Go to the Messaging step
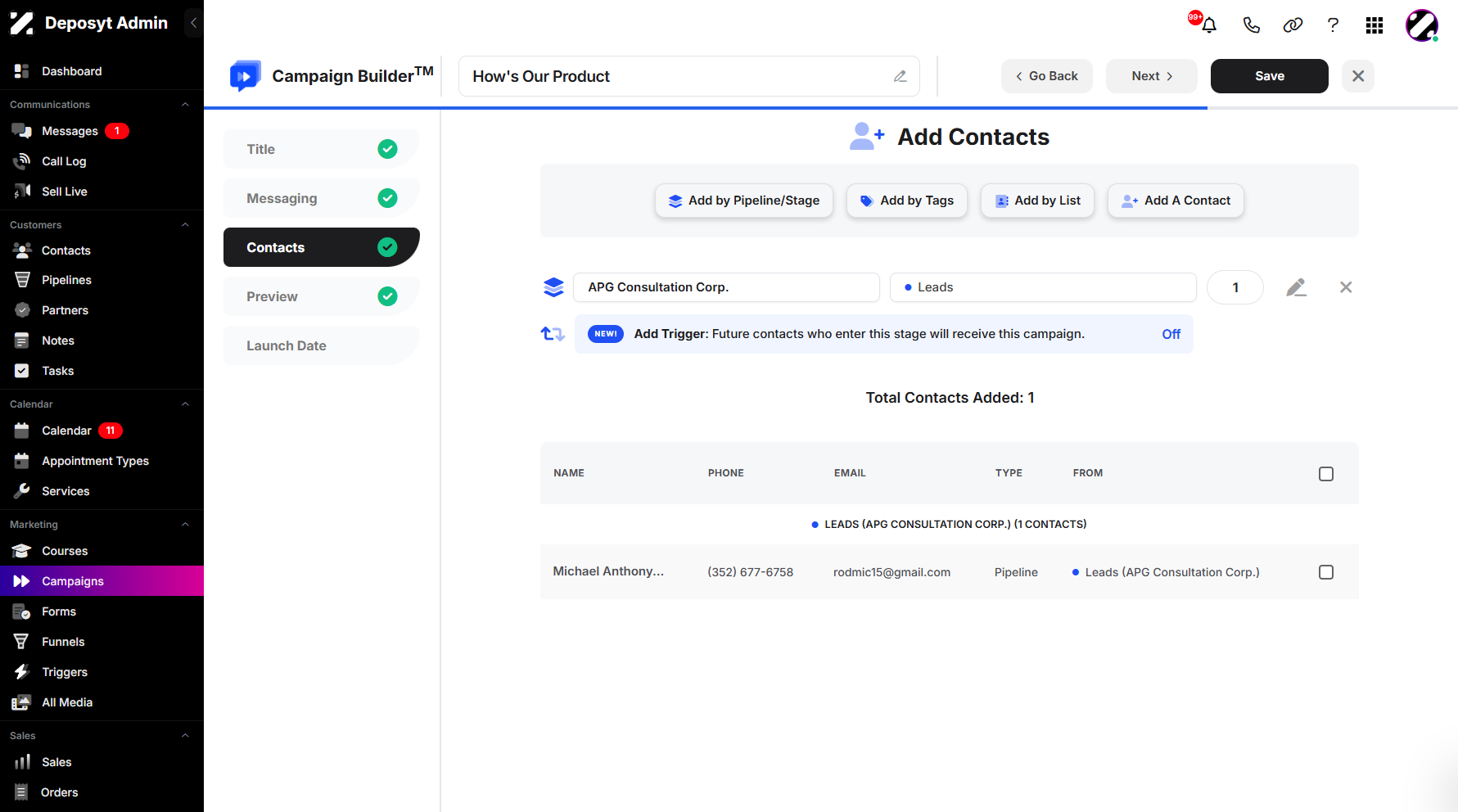 (321, 198)
